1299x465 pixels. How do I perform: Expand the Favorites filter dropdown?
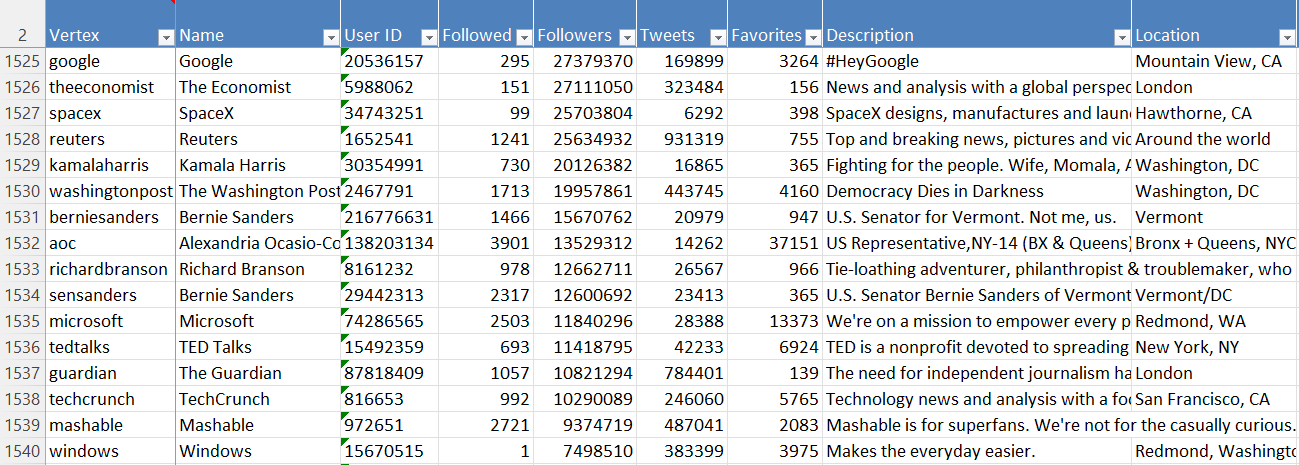click(x=811, y=37)
